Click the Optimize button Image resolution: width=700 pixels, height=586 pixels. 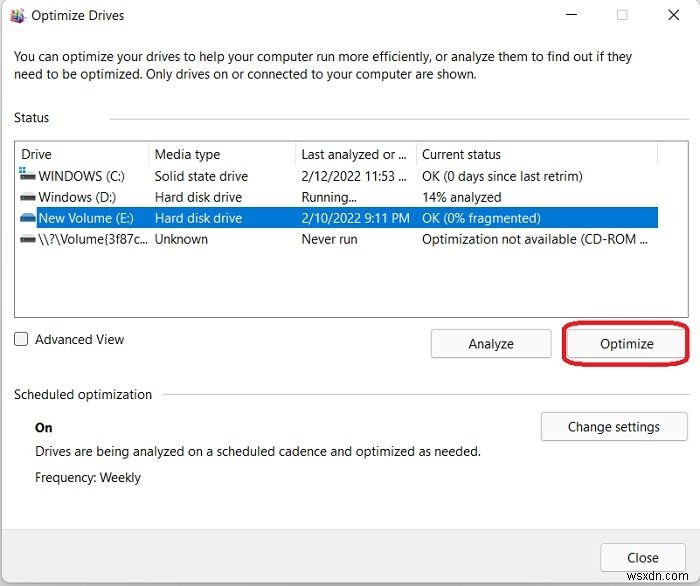click(x=626, y=344)
